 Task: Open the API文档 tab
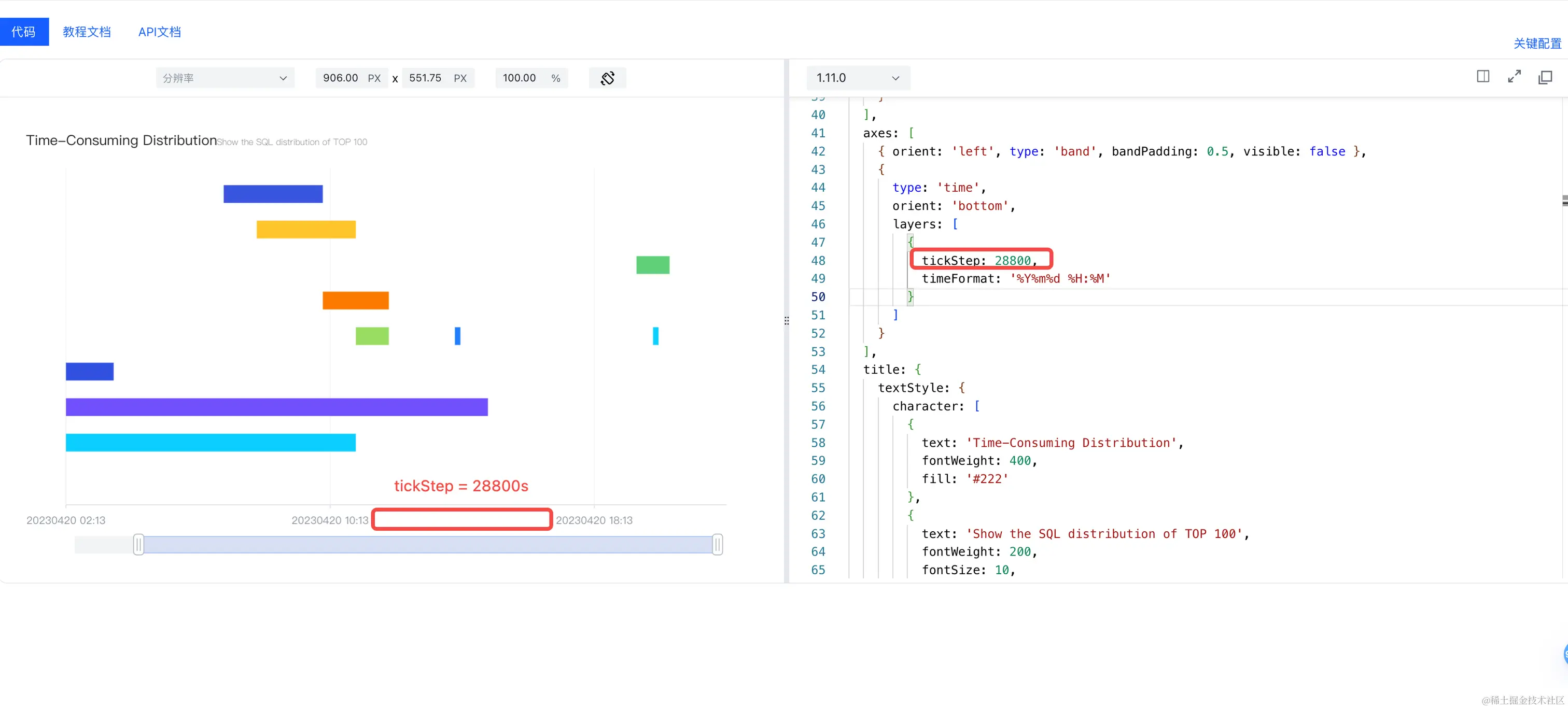pos(160,32)
